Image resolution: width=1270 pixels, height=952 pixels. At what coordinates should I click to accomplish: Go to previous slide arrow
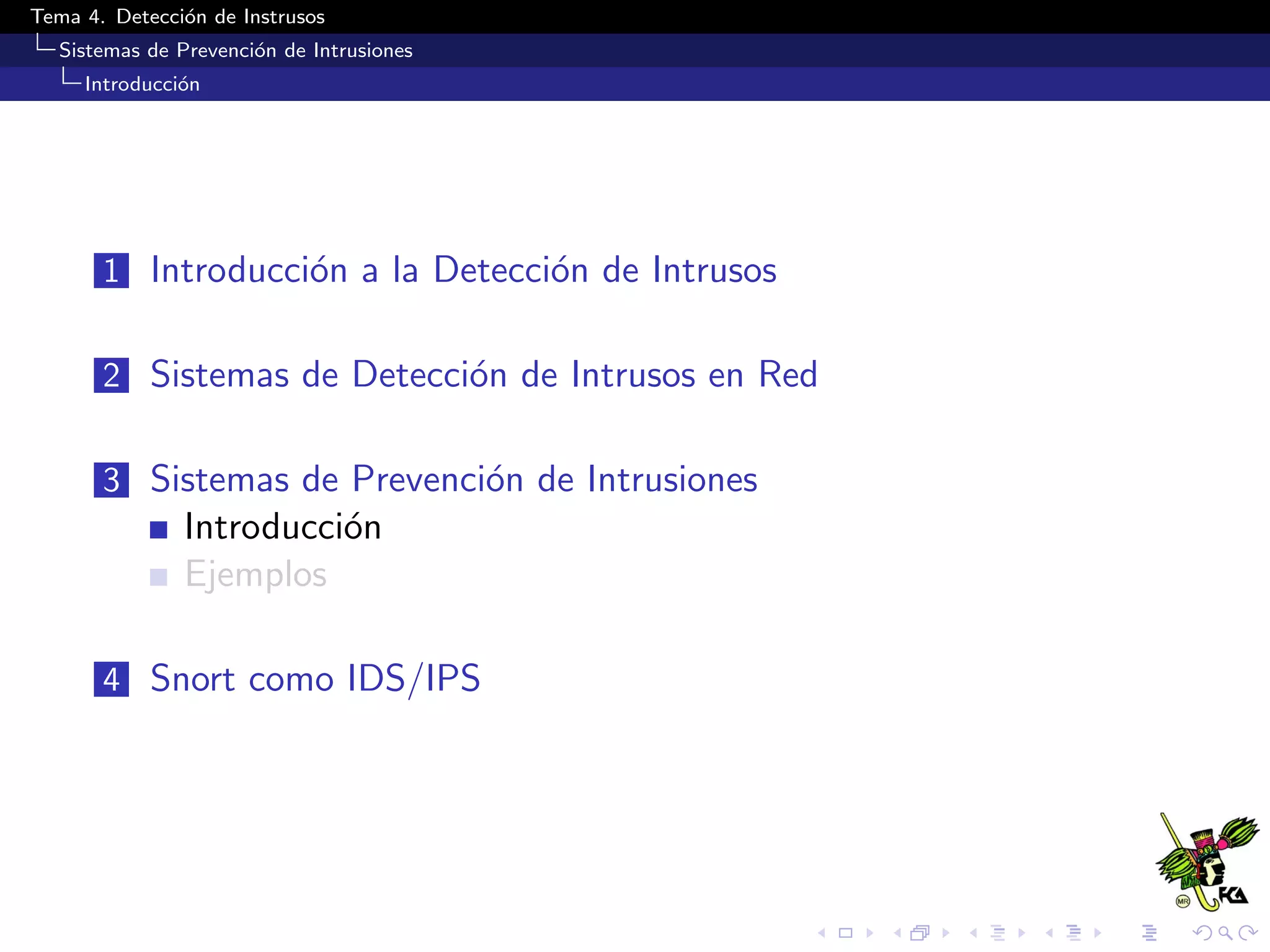coord(822,933)
